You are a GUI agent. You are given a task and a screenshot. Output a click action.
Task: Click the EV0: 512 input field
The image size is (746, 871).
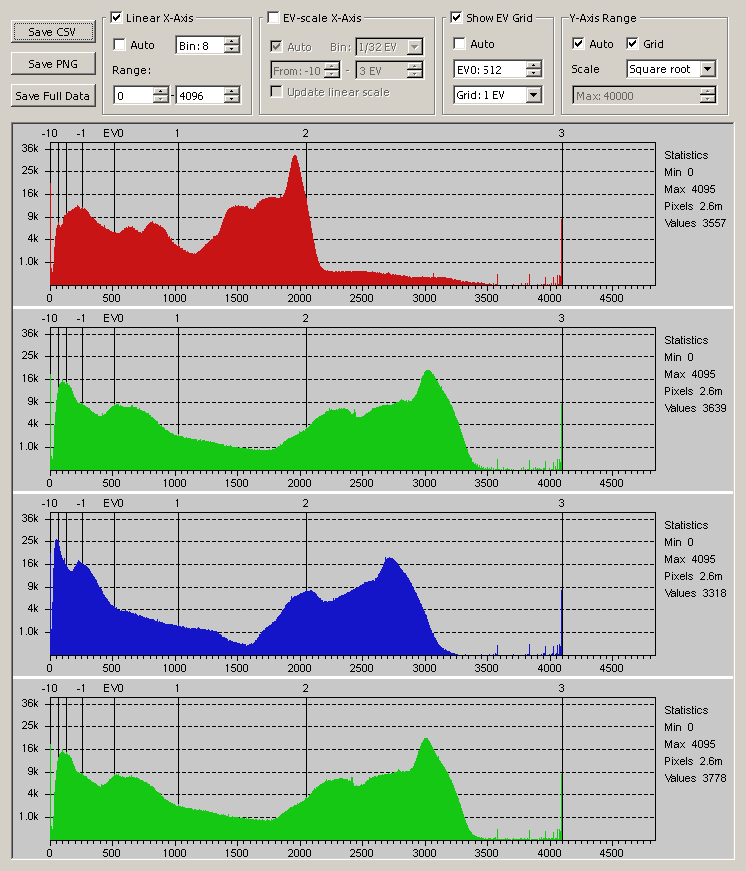click(490, 69)
